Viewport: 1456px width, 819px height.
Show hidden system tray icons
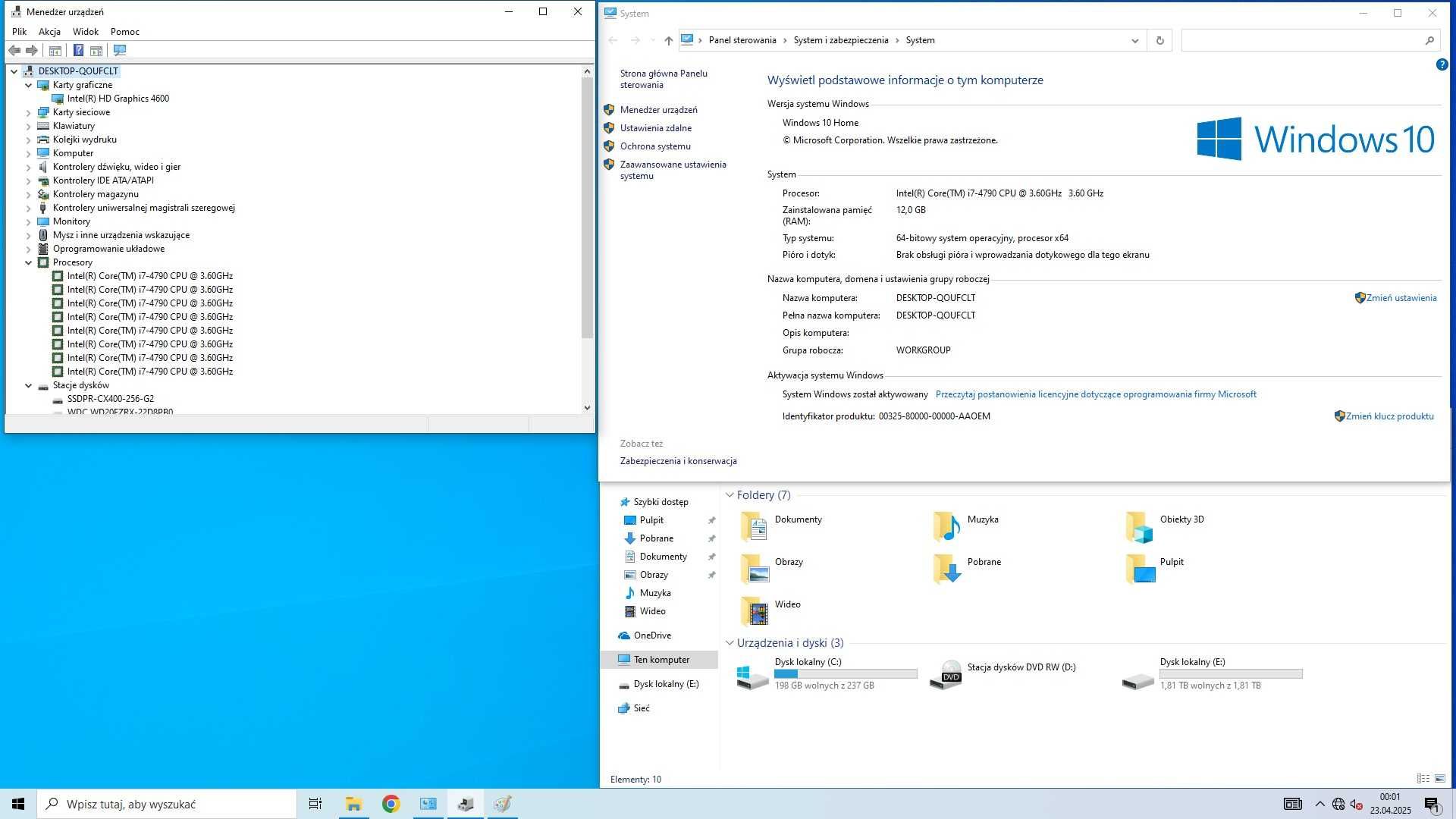click(x=1320, y=804)
